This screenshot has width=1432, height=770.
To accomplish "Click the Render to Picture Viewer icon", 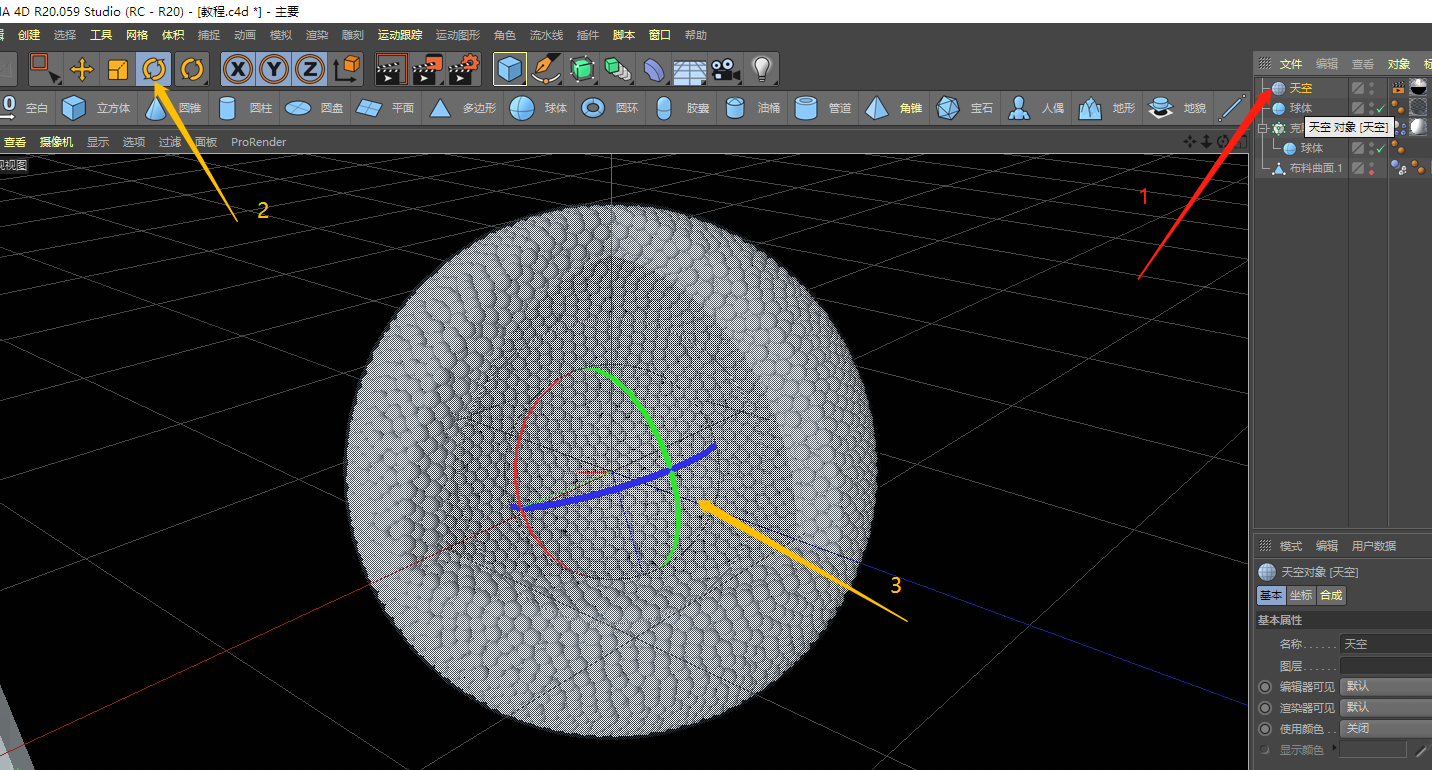I will (x=428, y=69).
